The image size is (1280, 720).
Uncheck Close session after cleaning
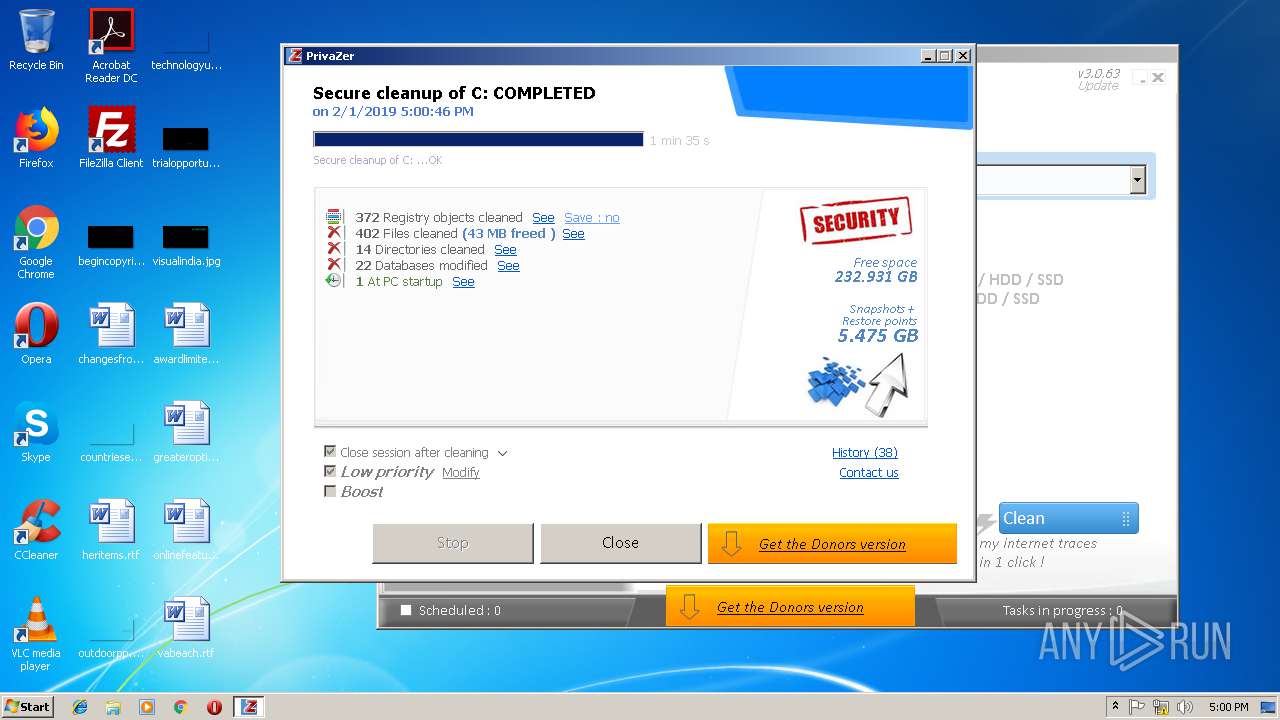pos(330,452)
